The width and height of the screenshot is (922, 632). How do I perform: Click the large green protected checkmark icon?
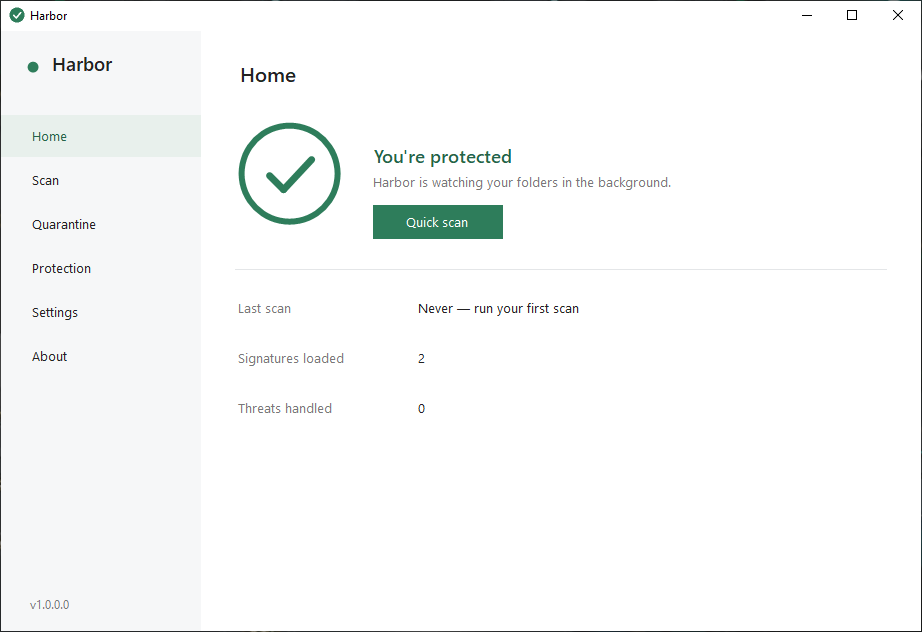point(289,173)
